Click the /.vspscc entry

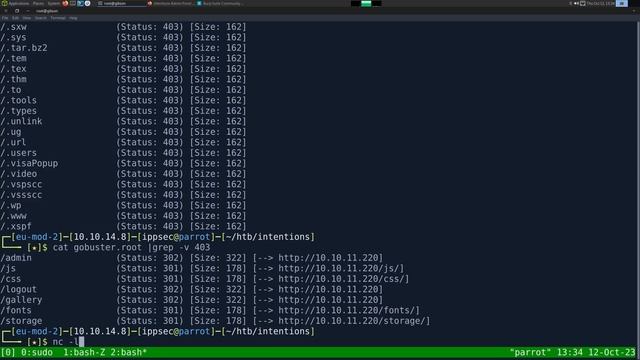pos(21,184)
